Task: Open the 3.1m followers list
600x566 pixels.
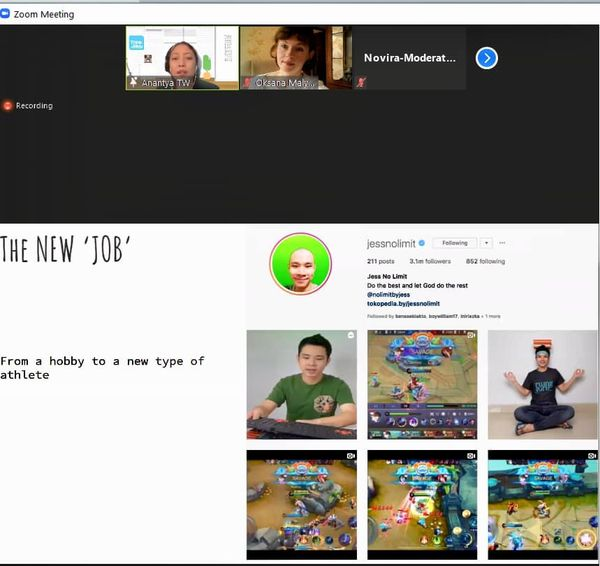Action: [429, 261]
